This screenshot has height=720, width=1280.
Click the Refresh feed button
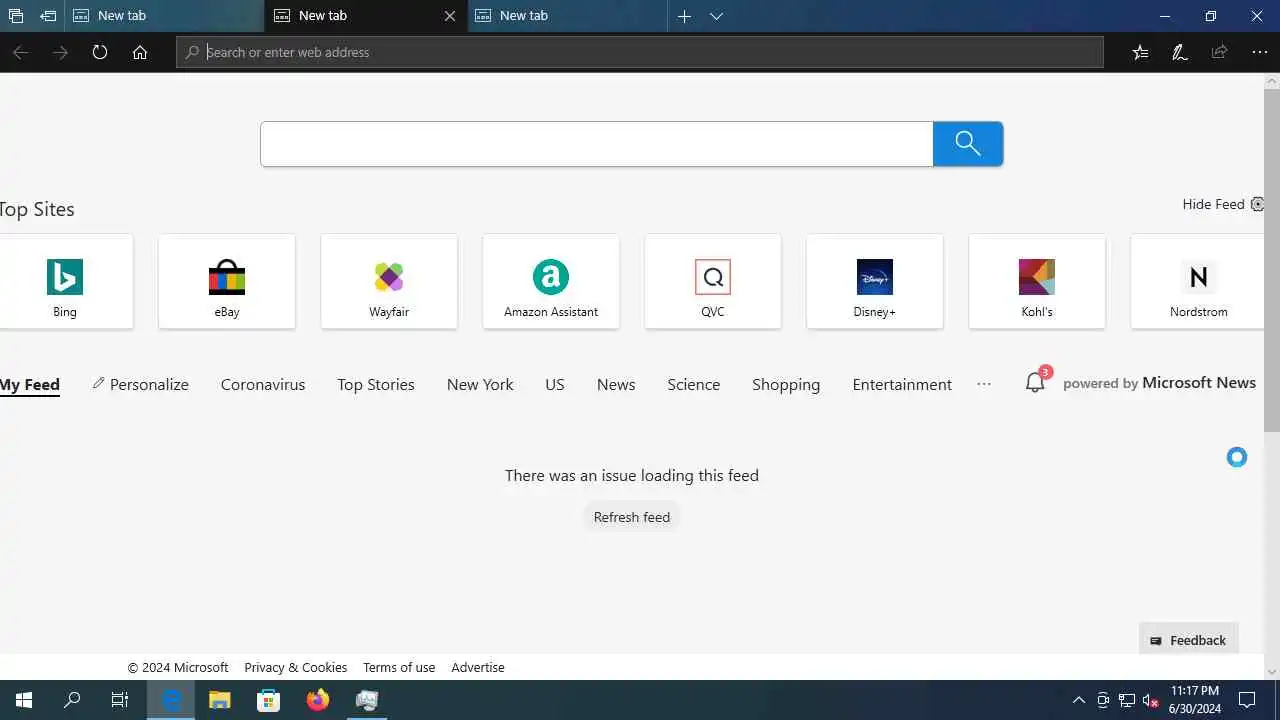[632, 517]
